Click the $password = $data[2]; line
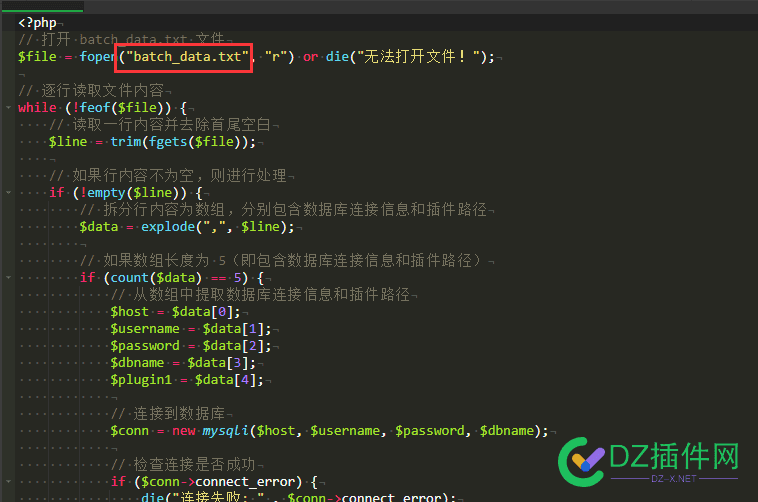The image size is (758, 502). point(191,345)
